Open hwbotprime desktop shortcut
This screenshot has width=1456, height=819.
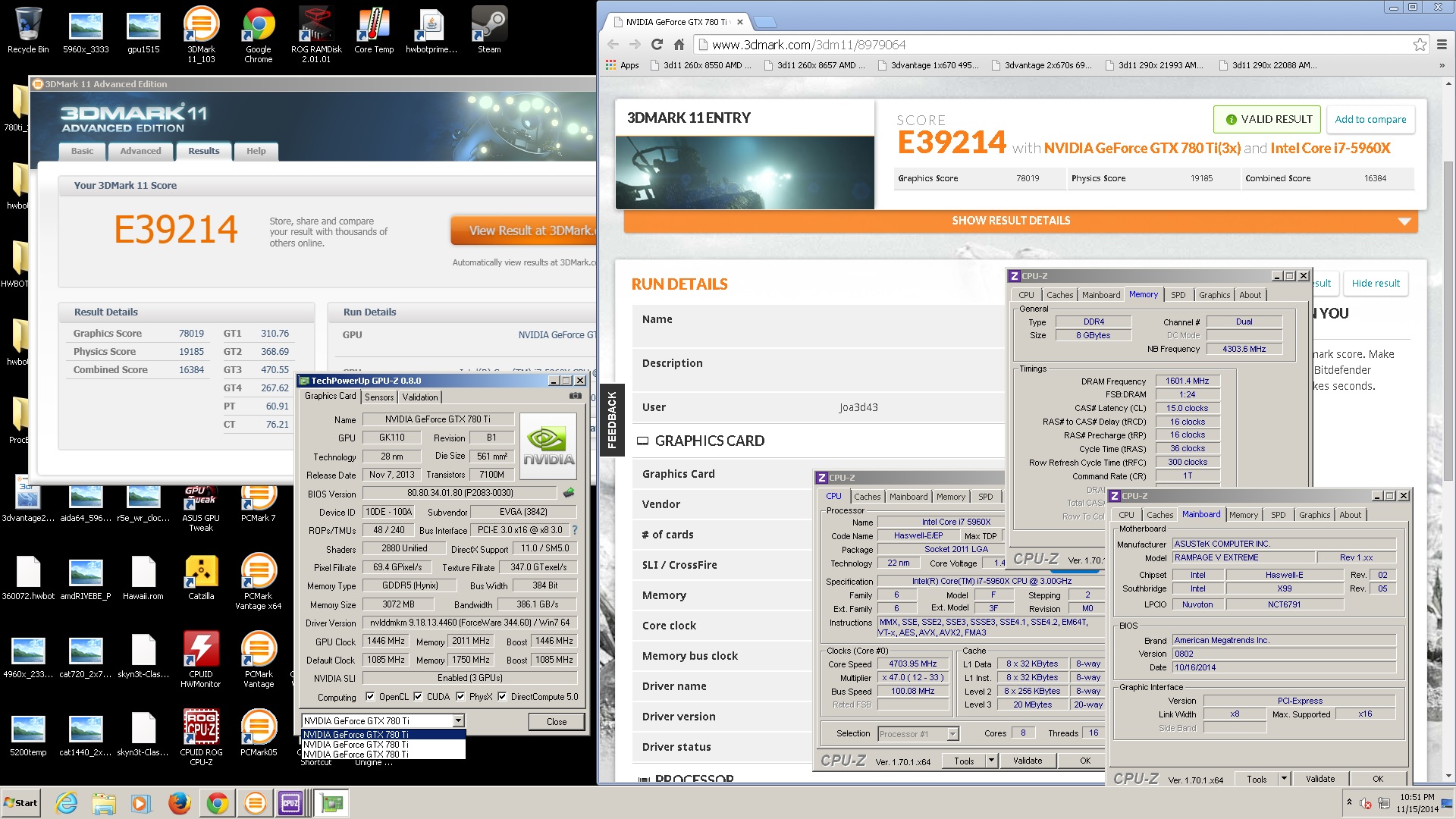click(431, 30)
